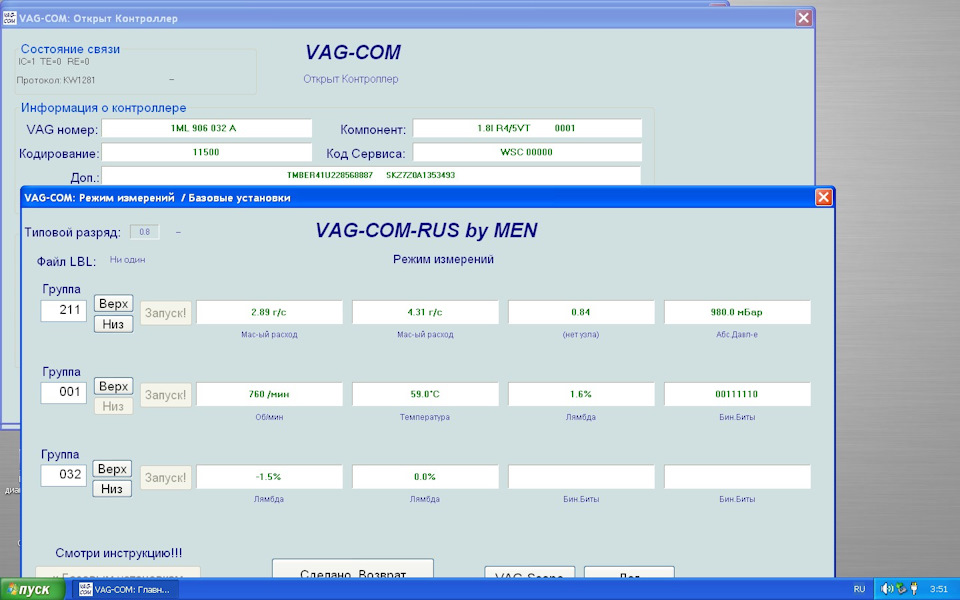The height and width of the screenshot is (600, 960).
Task: Click the (нет узла) label
Action: (x=580, y=334)
